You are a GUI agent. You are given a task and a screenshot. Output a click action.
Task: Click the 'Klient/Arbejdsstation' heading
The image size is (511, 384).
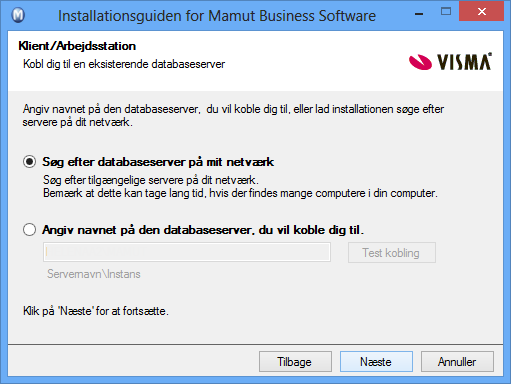(77, 46)
